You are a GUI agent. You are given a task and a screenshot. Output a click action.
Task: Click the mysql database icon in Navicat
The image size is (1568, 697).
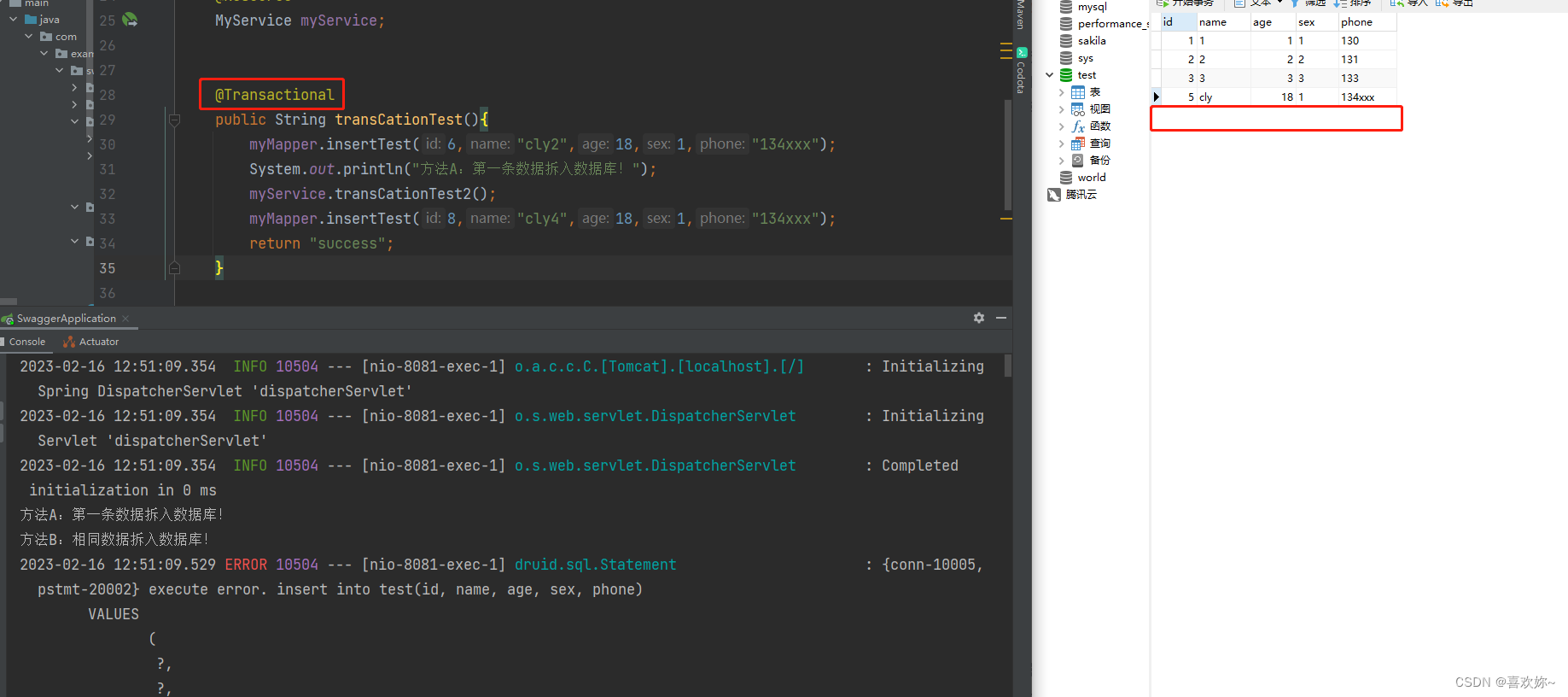[1066, 7]
